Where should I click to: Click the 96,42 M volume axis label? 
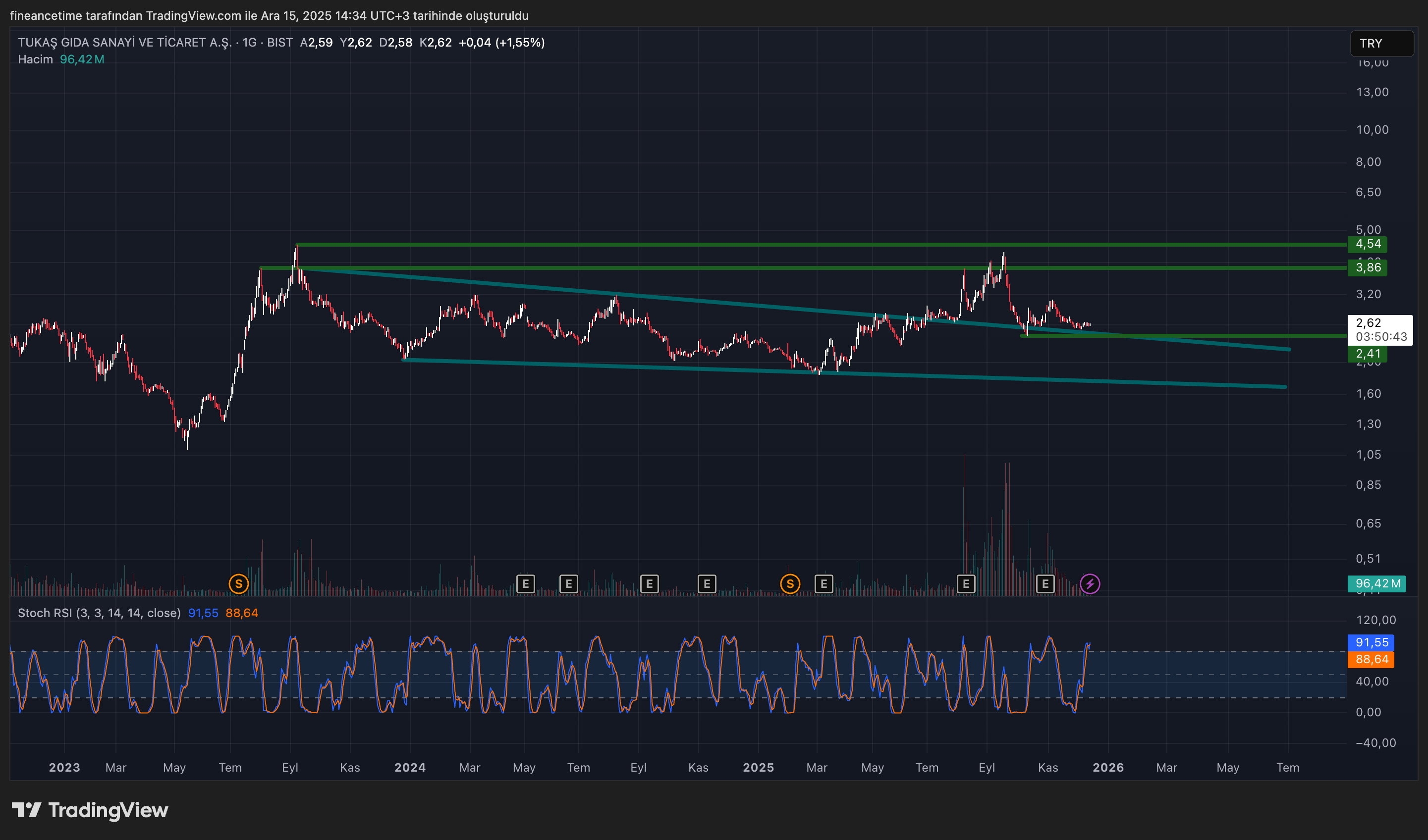1376,583
